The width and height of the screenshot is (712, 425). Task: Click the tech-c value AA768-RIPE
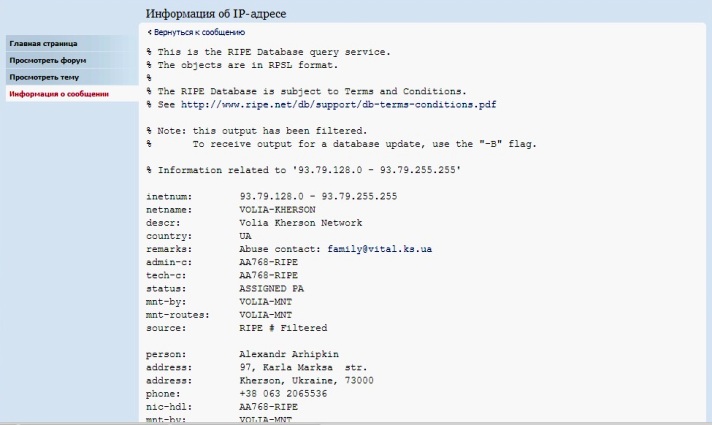[268, 275]
